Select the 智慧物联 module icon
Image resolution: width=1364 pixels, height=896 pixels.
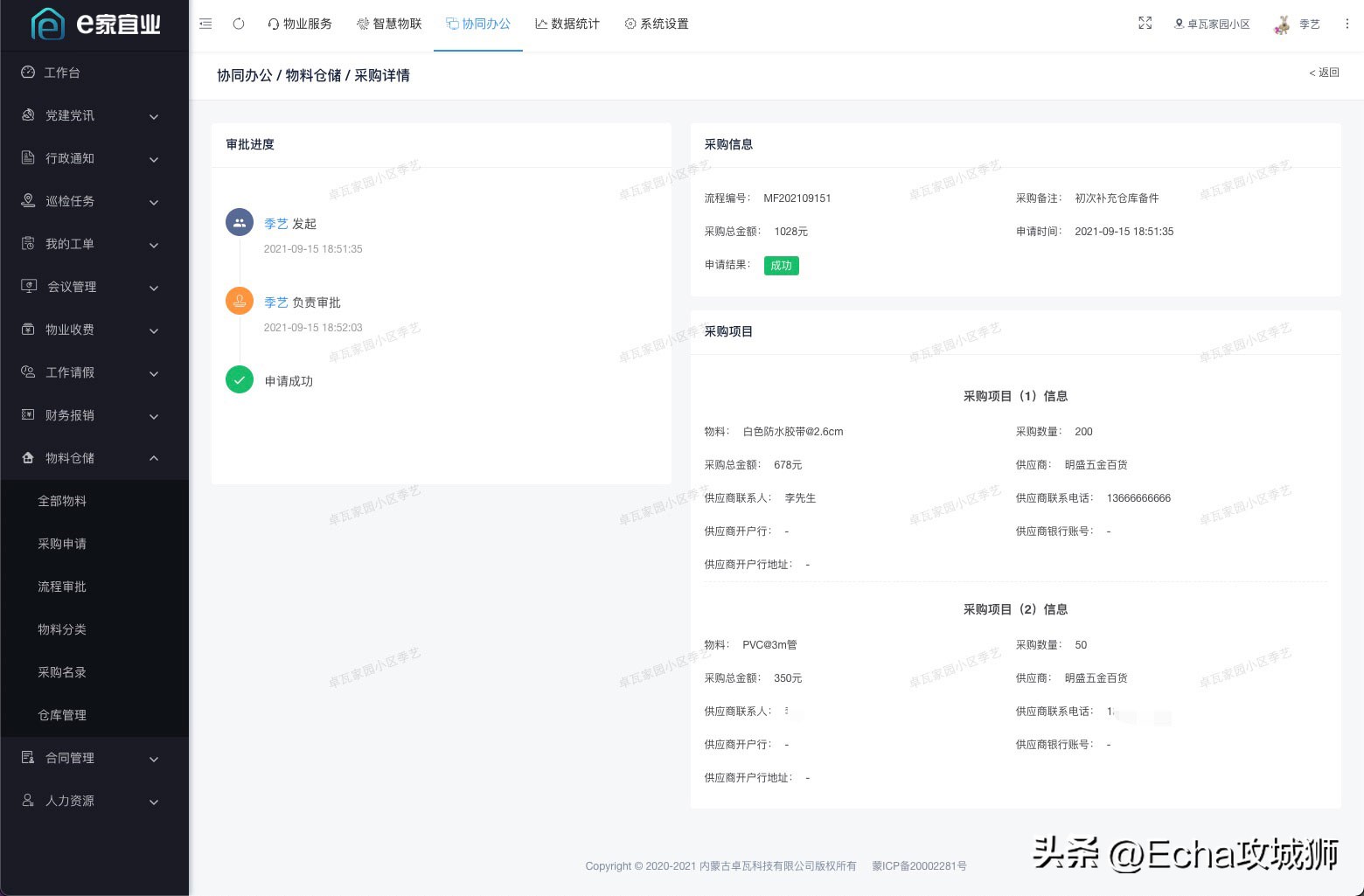(x=363, y=24)
